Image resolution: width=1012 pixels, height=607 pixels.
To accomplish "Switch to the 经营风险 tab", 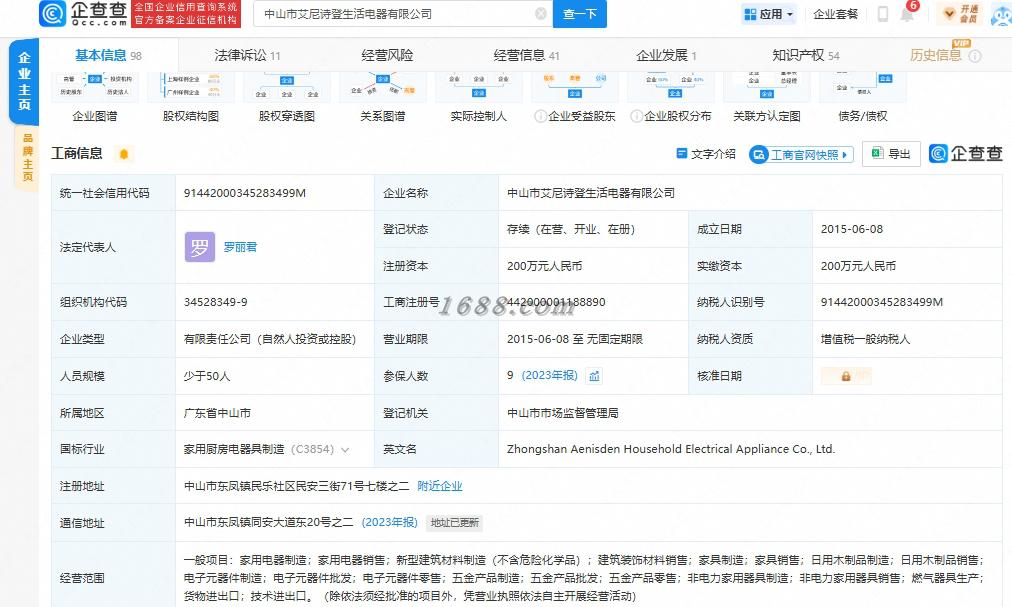I will pyautogui.click(x=387, y=56).
